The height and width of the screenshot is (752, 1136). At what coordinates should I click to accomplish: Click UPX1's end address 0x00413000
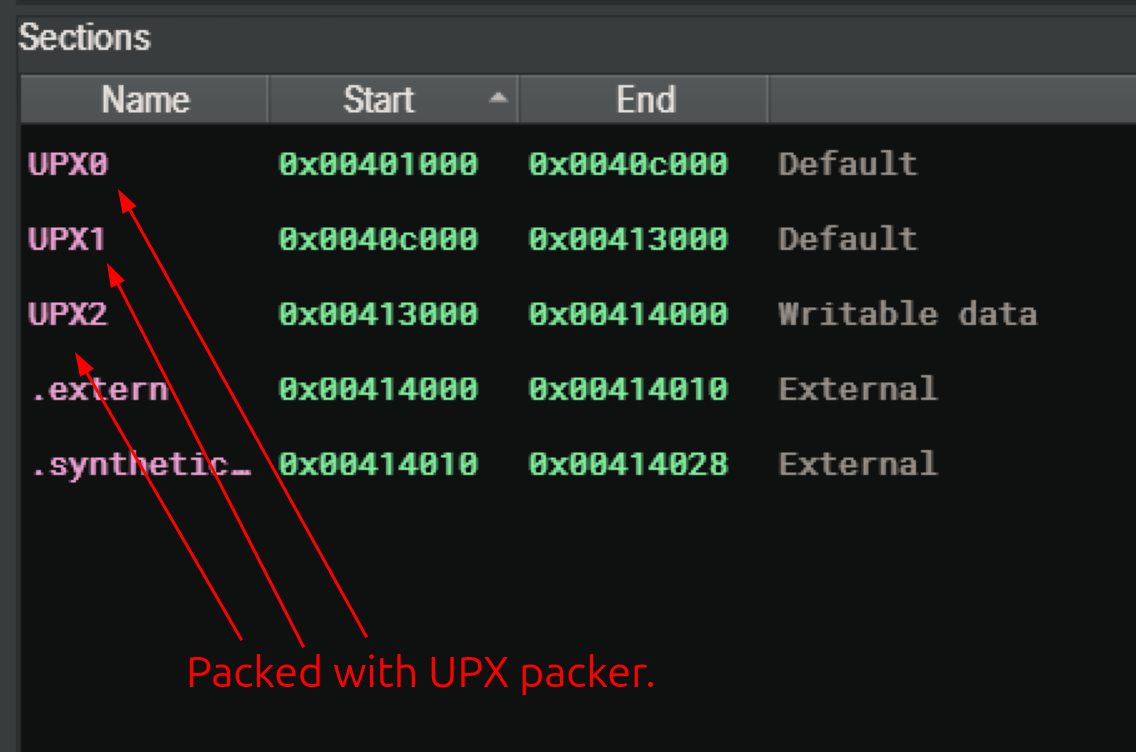[x=628, y=239]
